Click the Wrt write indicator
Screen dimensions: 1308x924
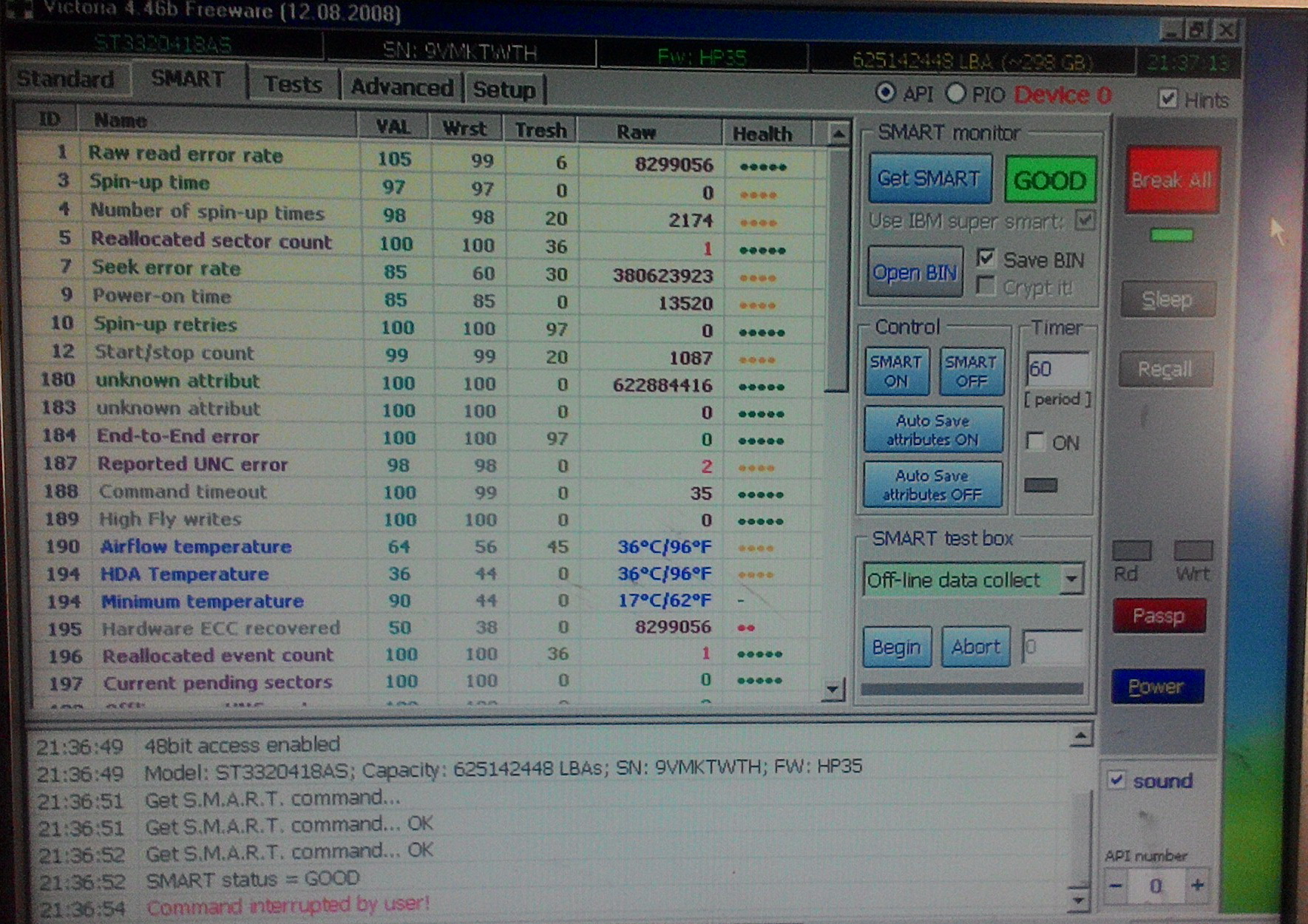click(x=1193, y=551)
